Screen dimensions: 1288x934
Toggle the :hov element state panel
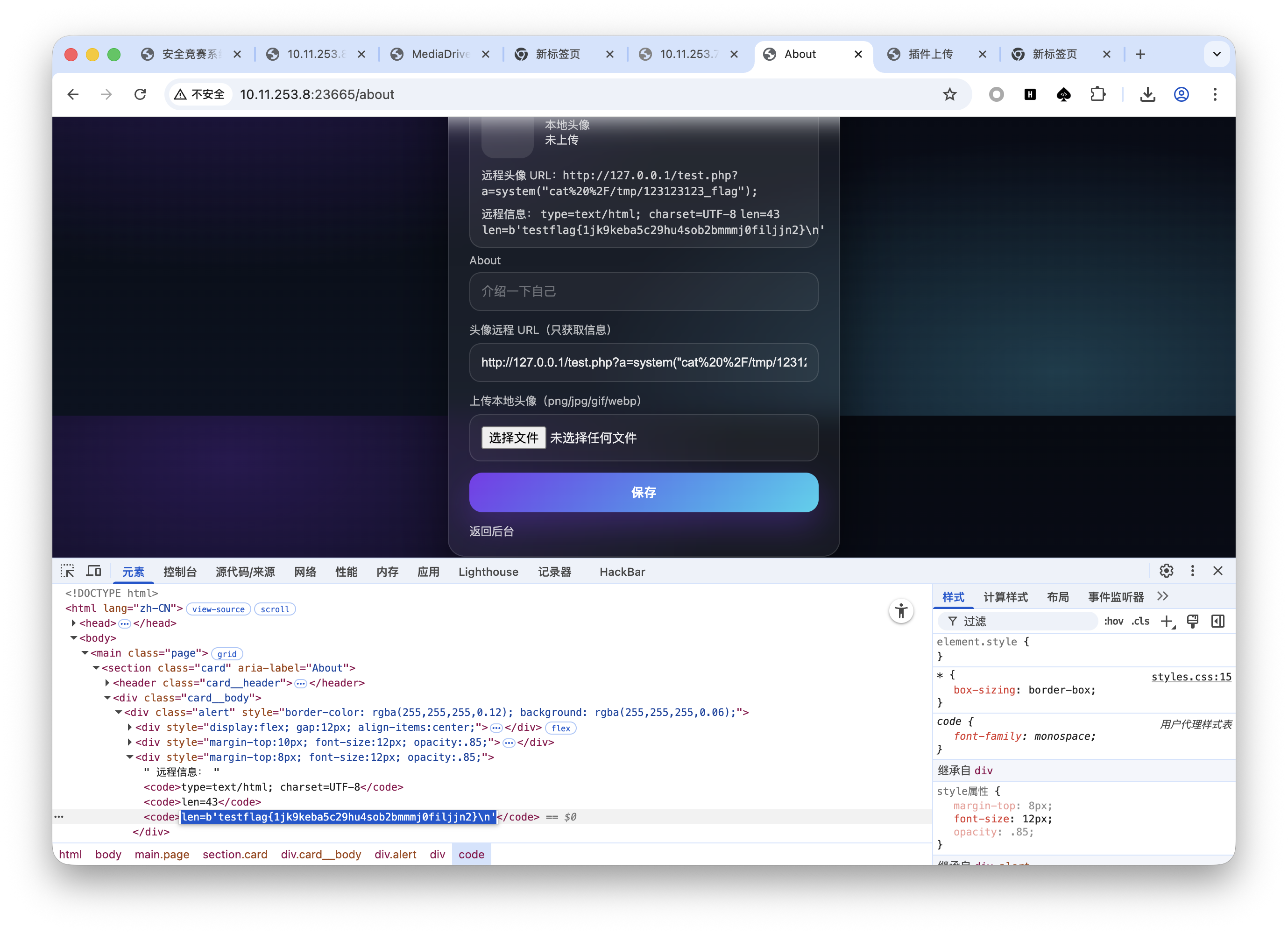pyautogui.click(x=1113, y=621)
